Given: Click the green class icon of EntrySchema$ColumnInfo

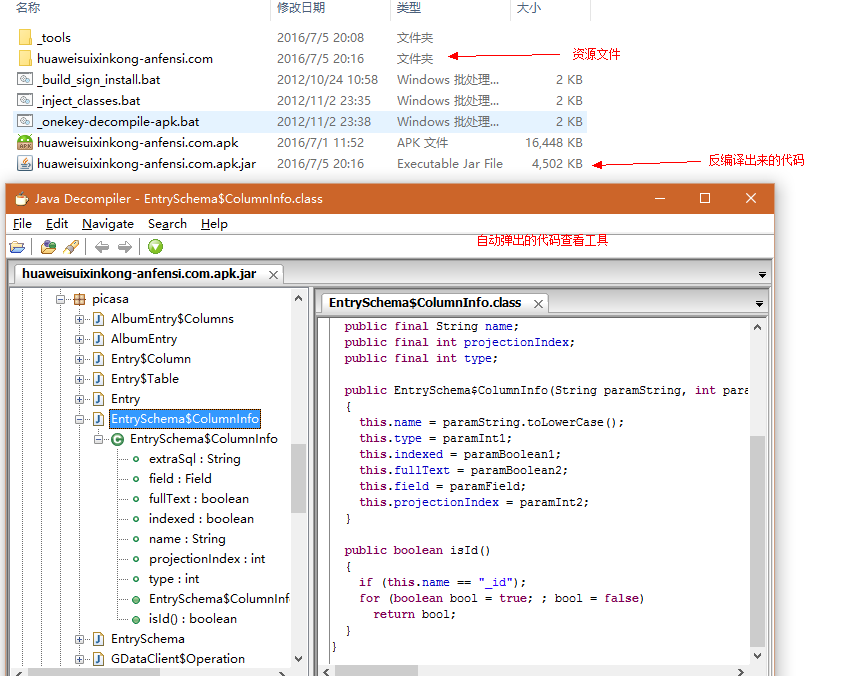Looking at the screenshot, I should pos(117,439).
